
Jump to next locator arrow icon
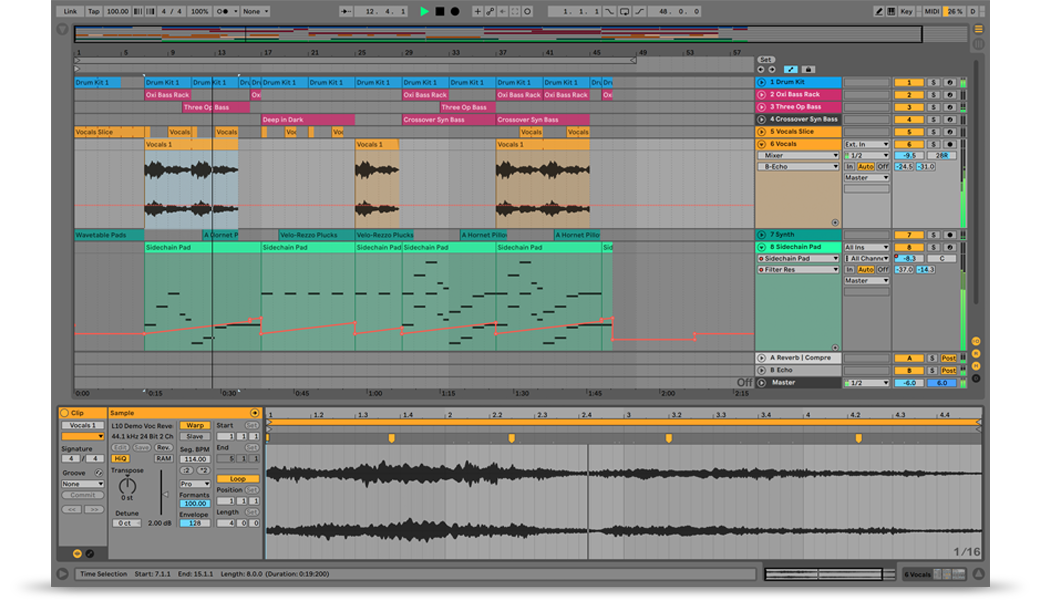pyautogui.click(x=771, y=69)
